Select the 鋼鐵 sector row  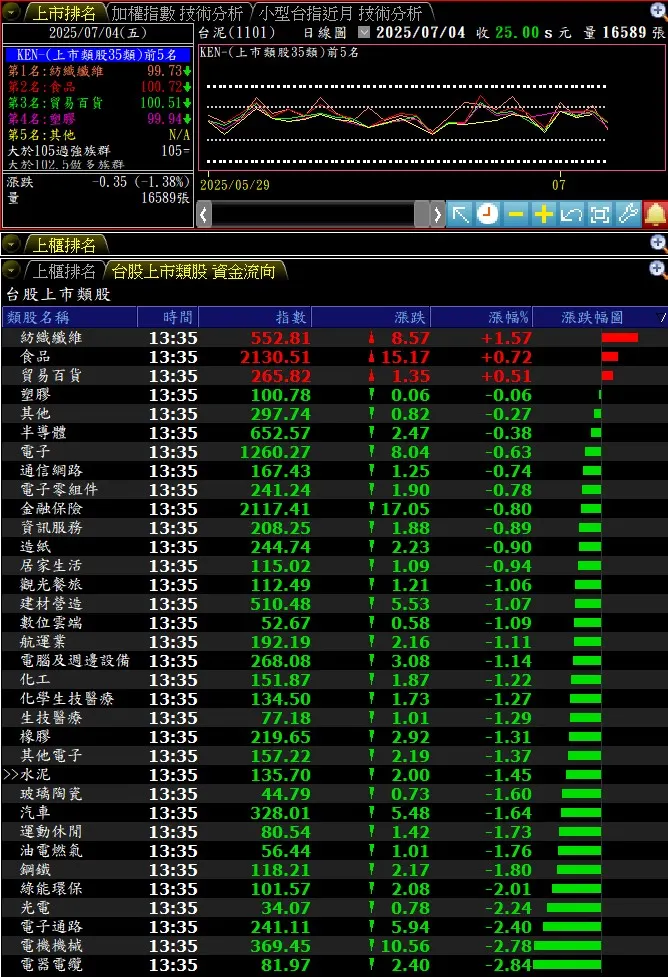pyautogui.click(x=334, y=870)
